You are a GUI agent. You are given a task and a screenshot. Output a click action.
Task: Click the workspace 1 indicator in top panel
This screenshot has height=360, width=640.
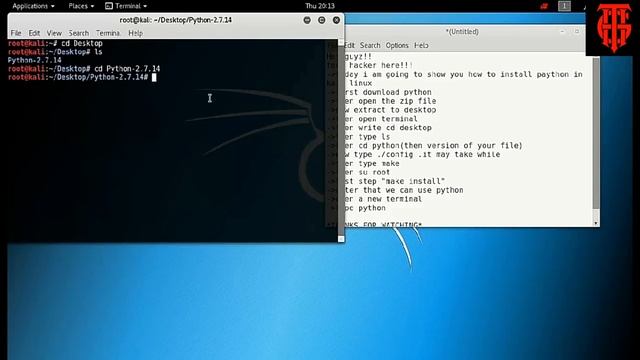(564, 6)
